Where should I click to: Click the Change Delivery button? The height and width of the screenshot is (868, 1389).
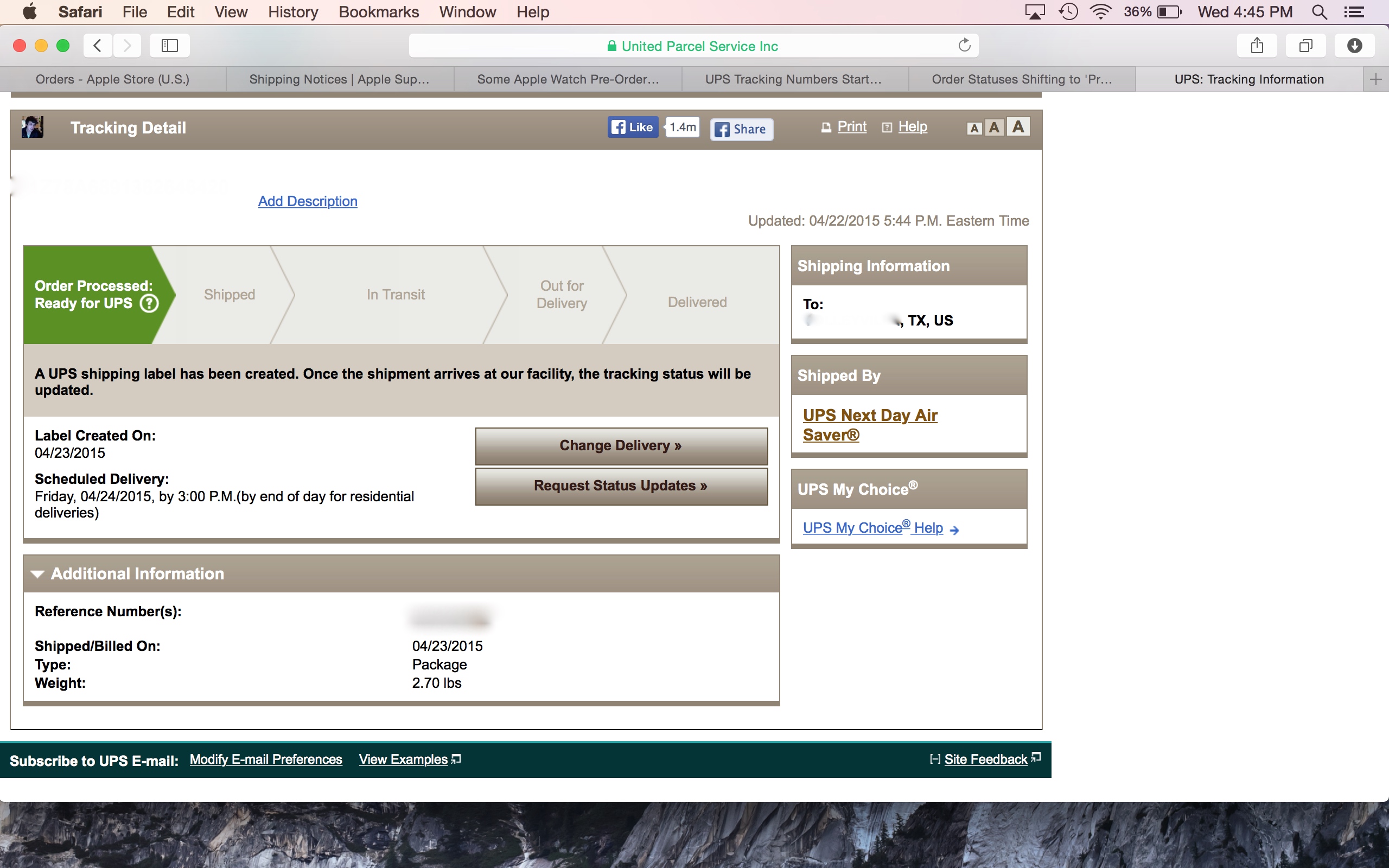621,446
